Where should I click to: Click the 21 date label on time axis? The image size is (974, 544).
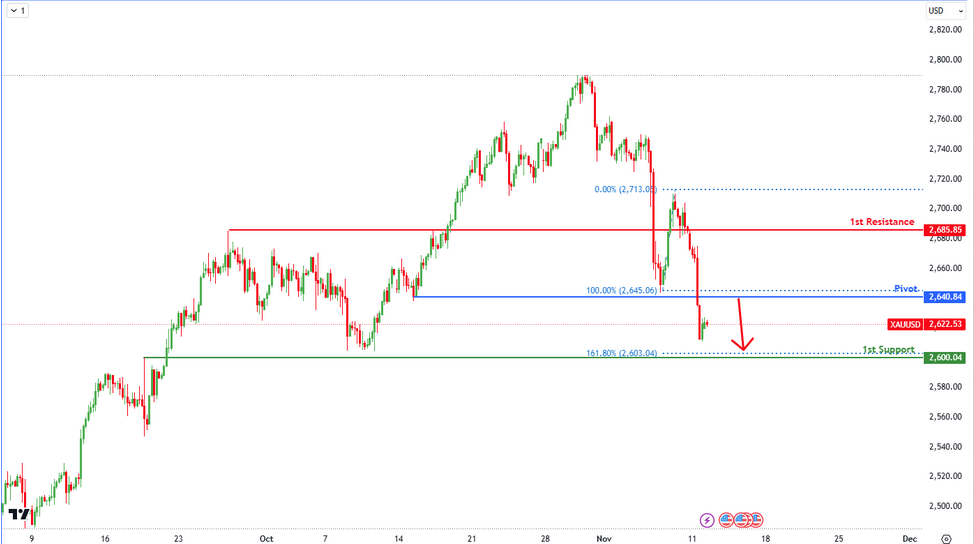(471, 538)
